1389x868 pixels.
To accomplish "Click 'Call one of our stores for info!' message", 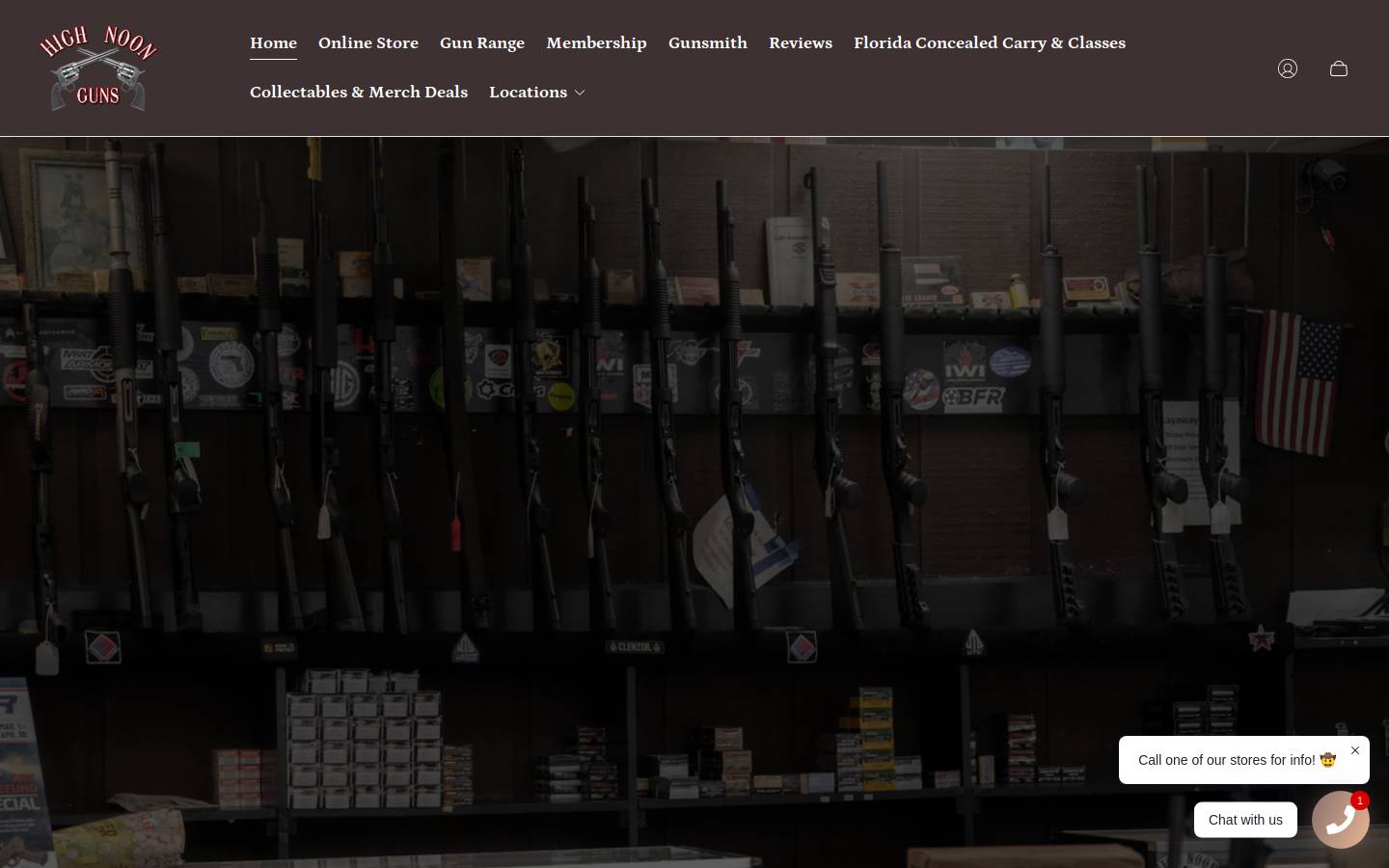I will (x=1237, y=760).
